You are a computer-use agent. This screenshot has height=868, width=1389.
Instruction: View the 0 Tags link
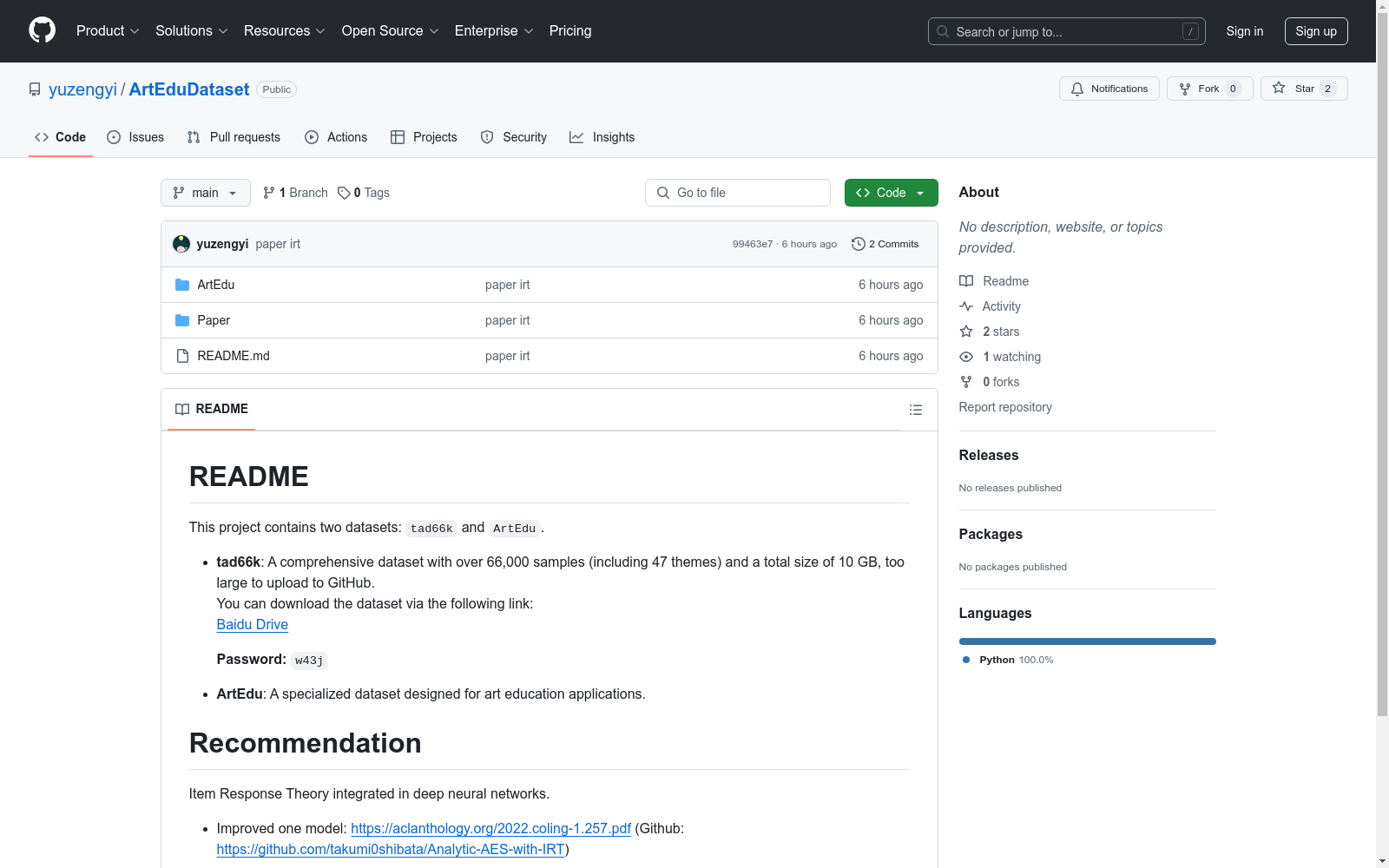[364, 193]
